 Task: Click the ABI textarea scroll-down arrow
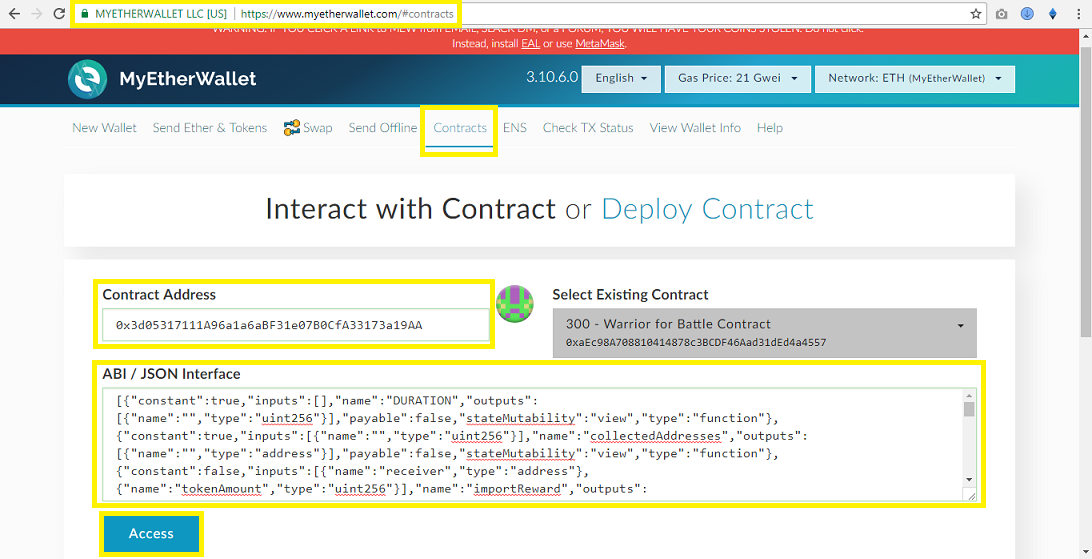click(x=969, y=480)
